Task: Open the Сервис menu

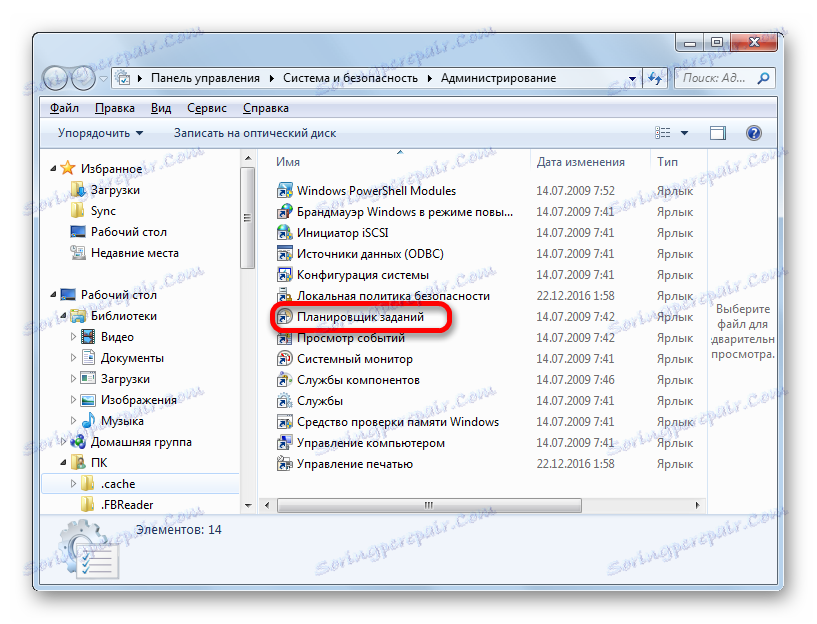Action: 207,108
